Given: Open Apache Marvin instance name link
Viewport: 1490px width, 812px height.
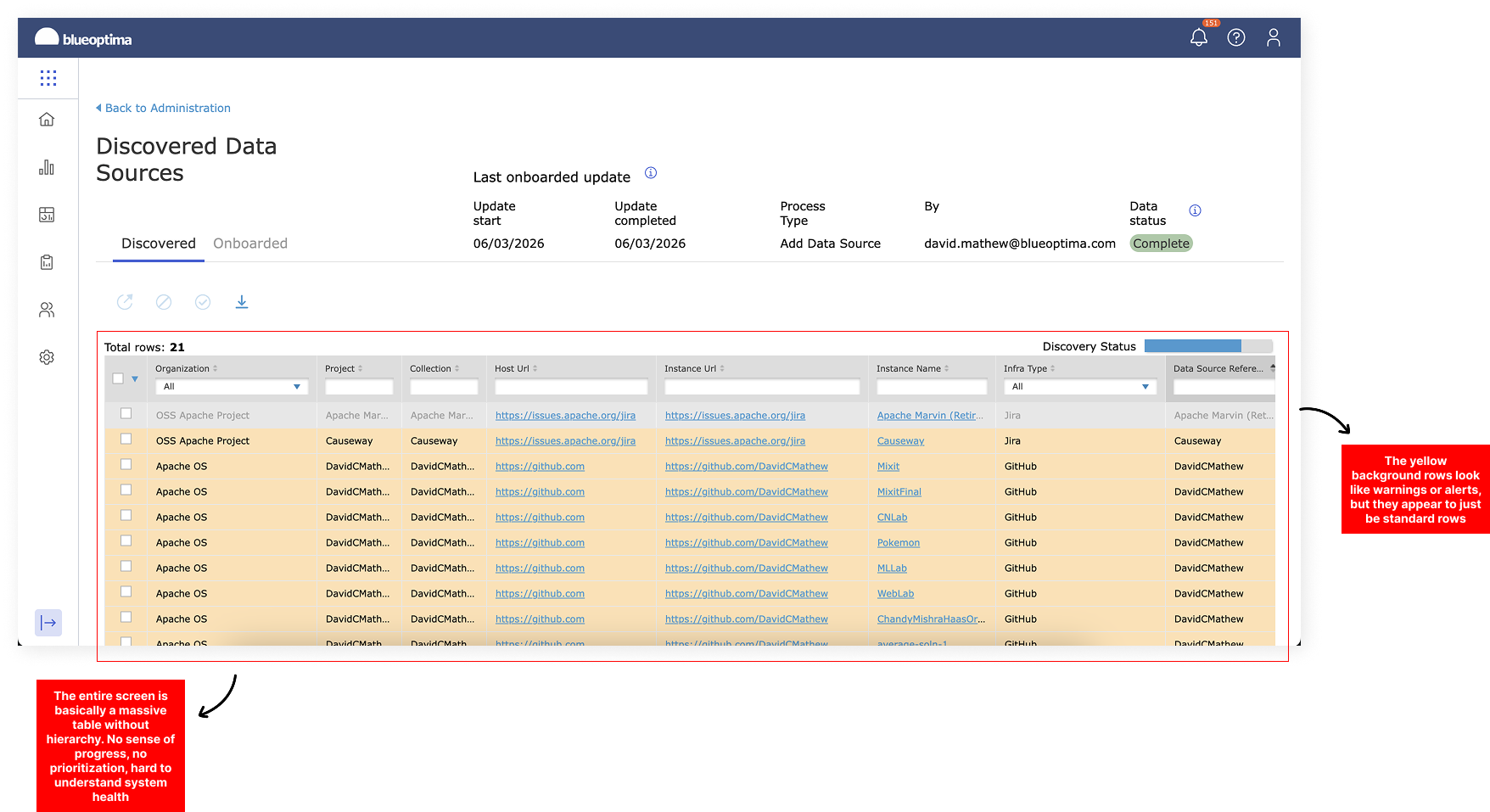Looking at the screenshot, I should (930, 416).
